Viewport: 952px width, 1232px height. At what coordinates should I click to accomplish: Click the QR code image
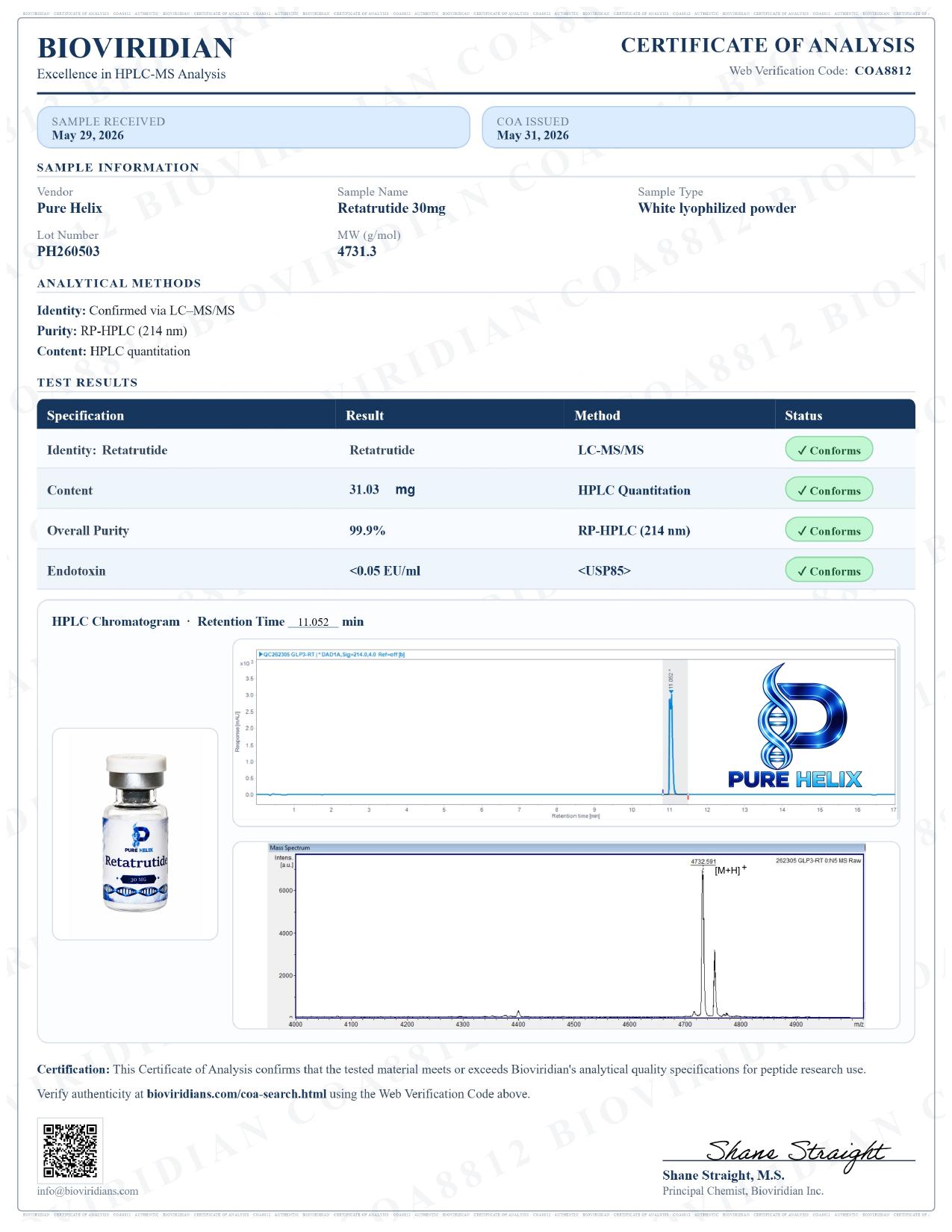[x=69, y=1150]
